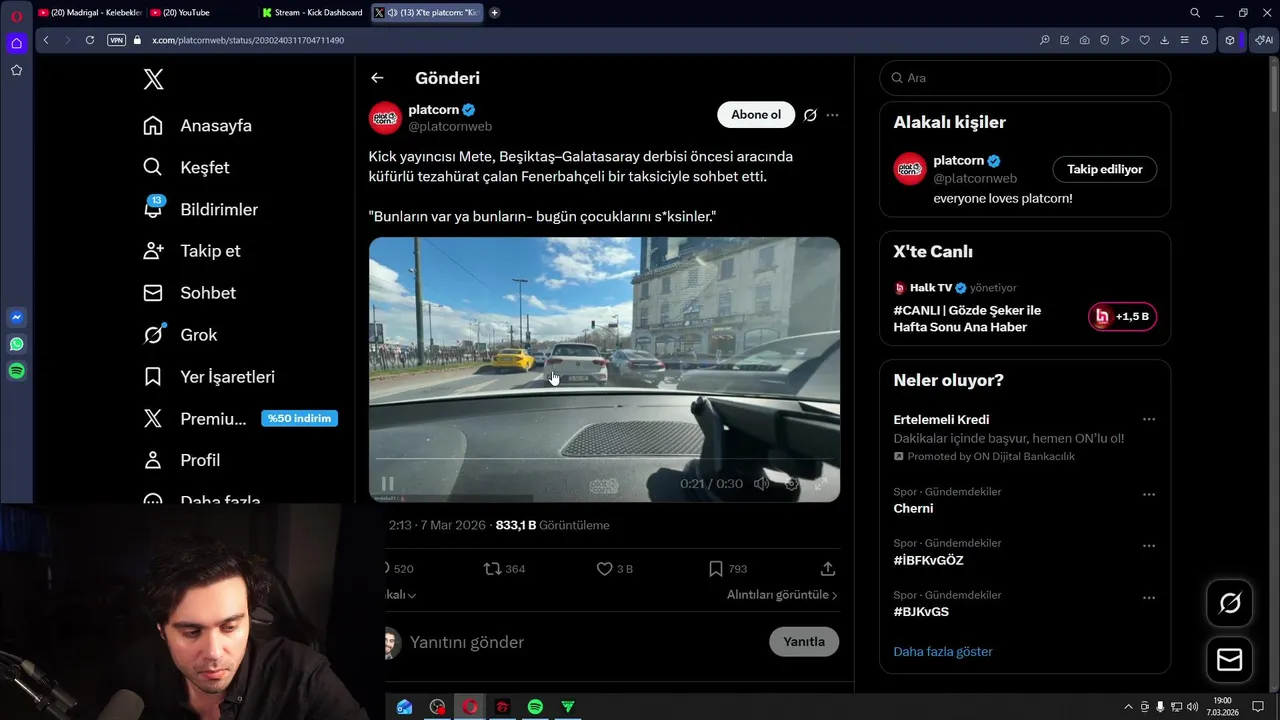Viewport: 1280px width, 720px height.
Task: Open a new browser tab
Action: point(494,13)
